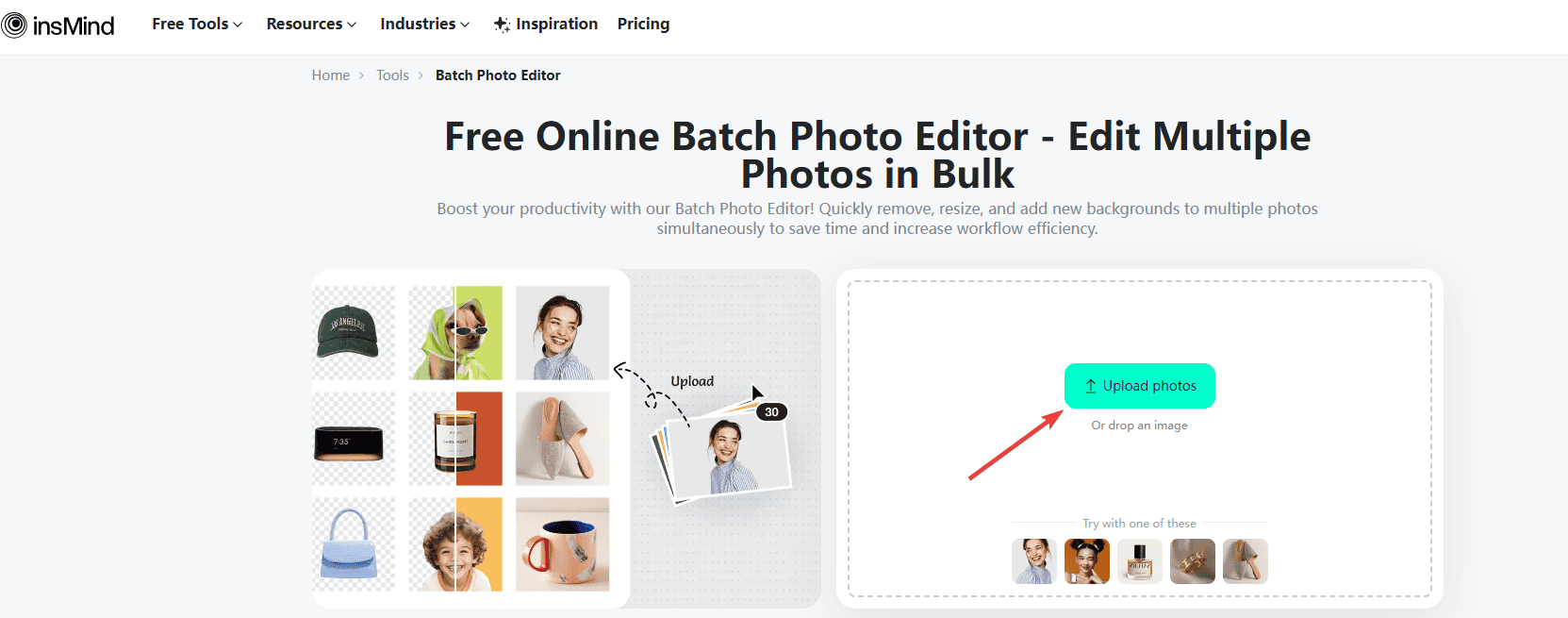Click the candle on orange background image

(x=455, y=439)
